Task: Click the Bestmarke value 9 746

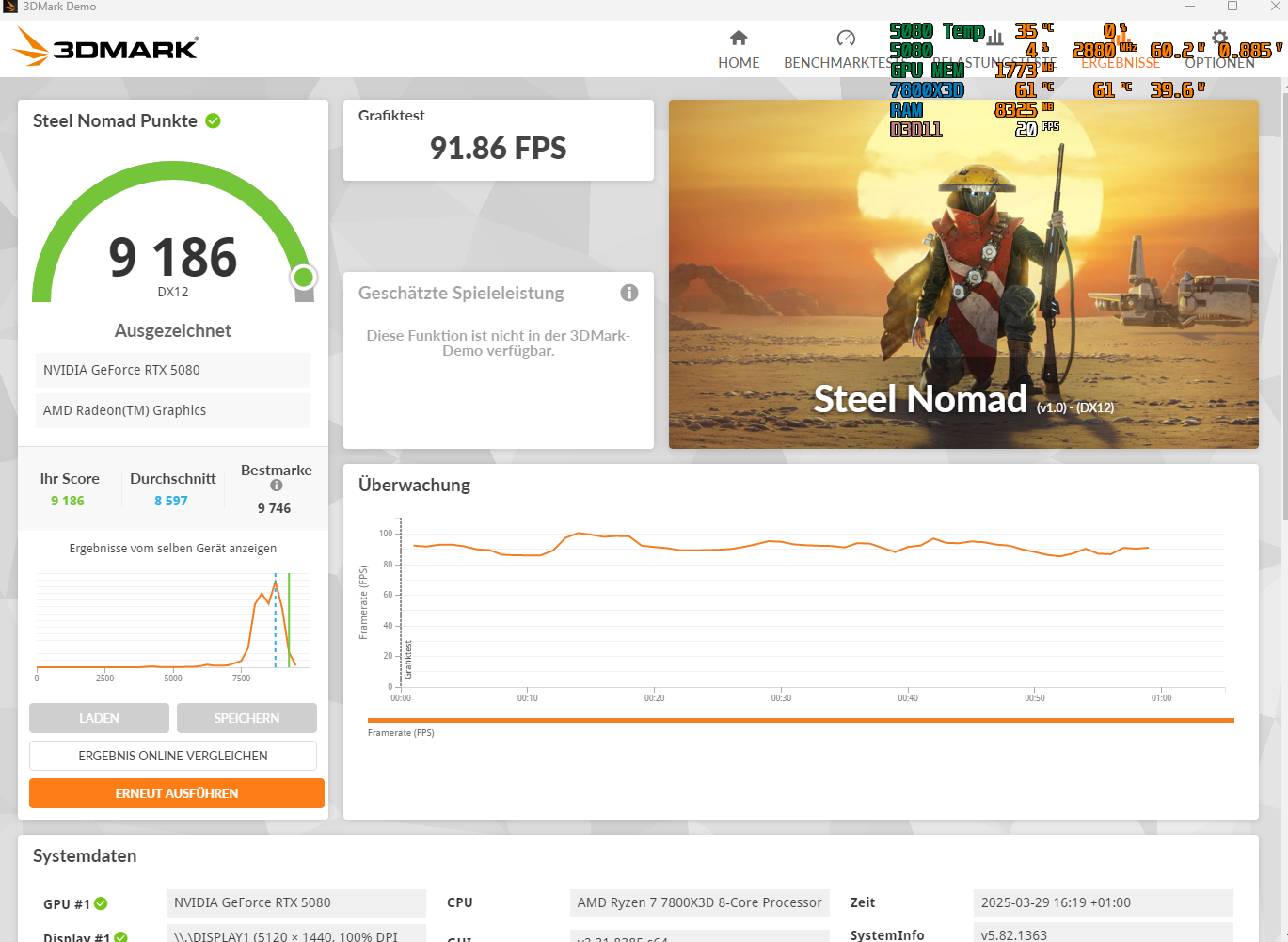Action: coord(275,508)
